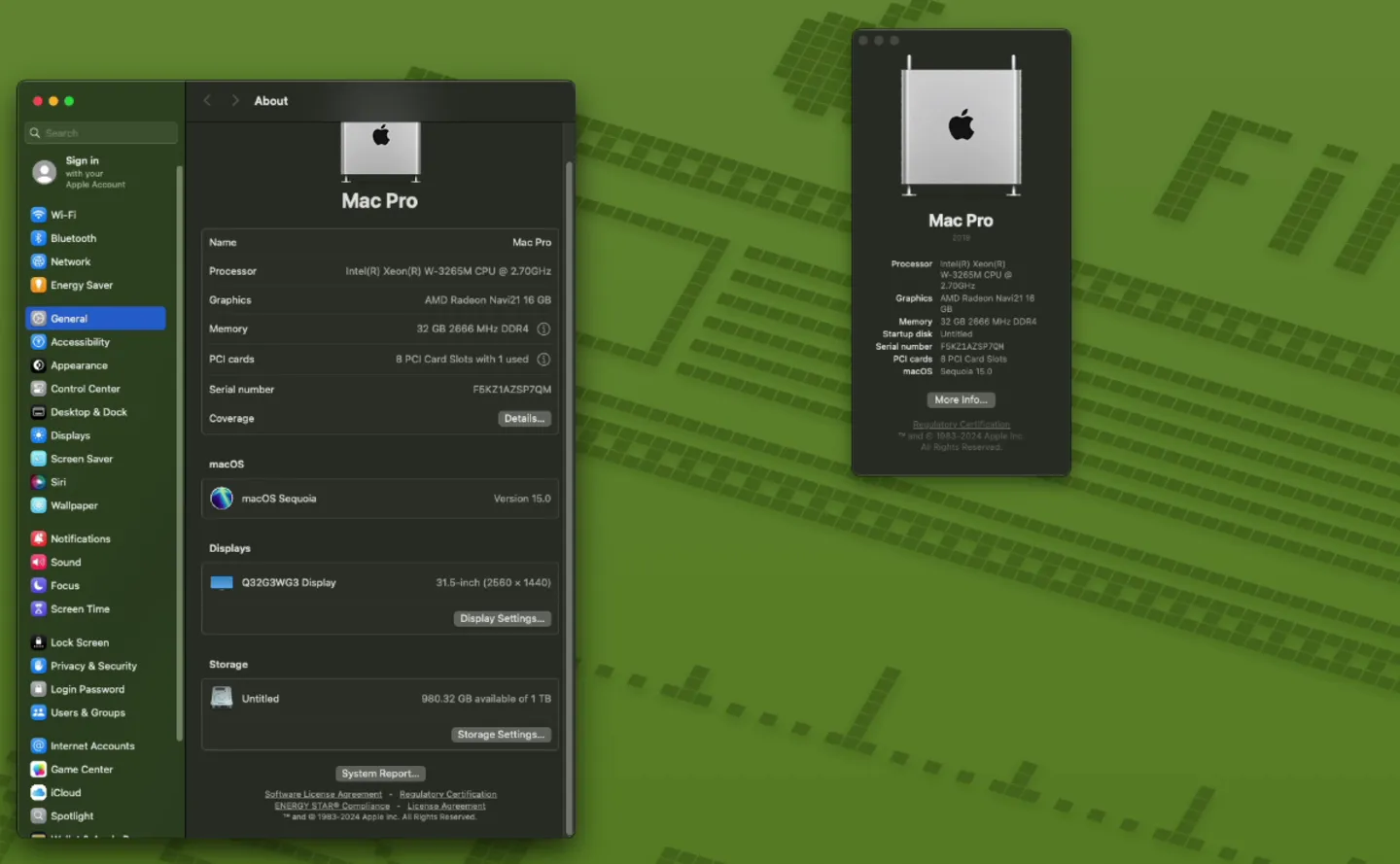Click the Search field in sidebar
This screenshot has width=1400, height=864.
[102, 133]
